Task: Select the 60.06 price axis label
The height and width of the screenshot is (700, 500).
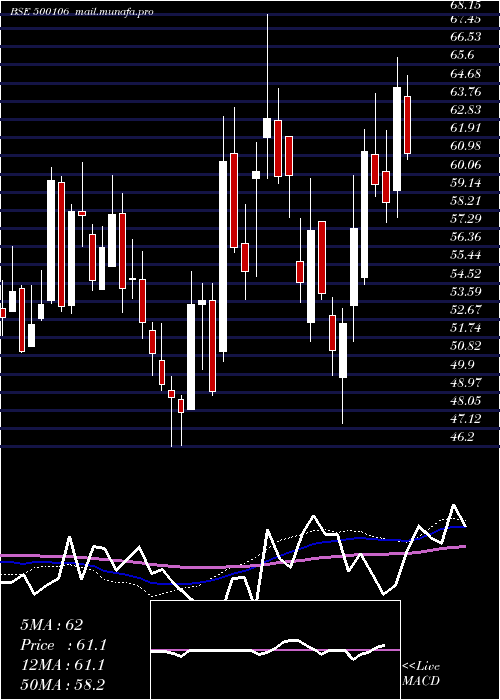Action: tap(466, 164)
